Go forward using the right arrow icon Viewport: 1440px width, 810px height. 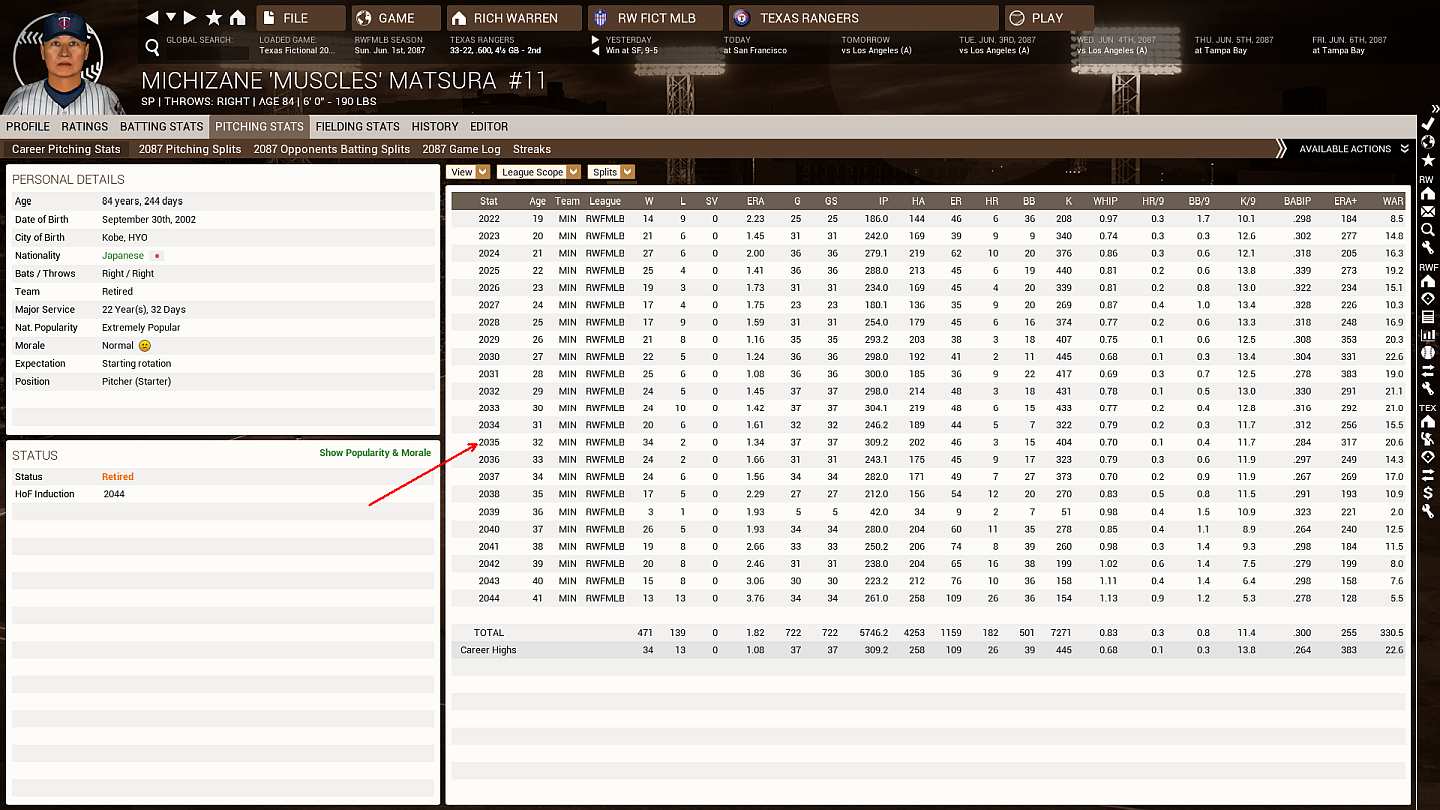[191, 18]
